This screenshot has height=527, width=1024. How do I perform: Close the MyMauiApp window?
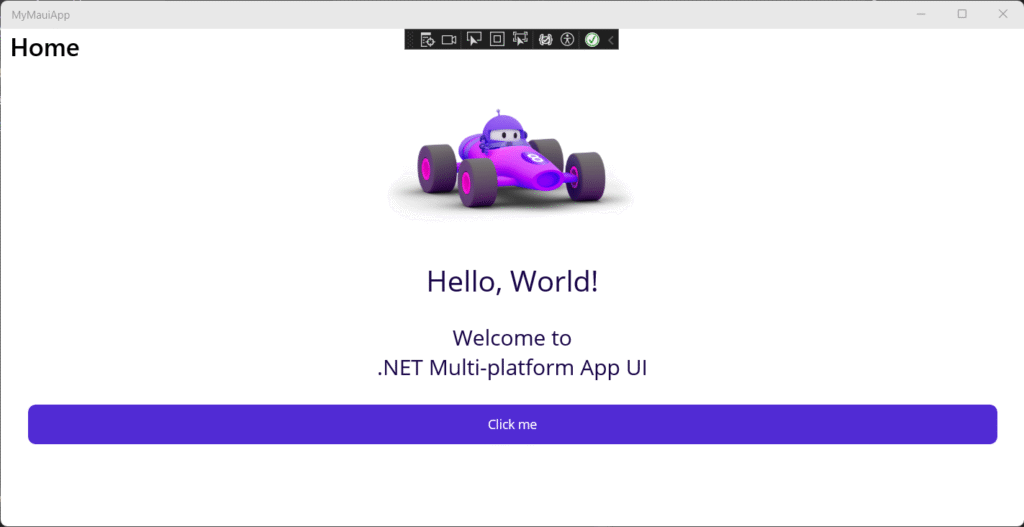coord(1003,14)
